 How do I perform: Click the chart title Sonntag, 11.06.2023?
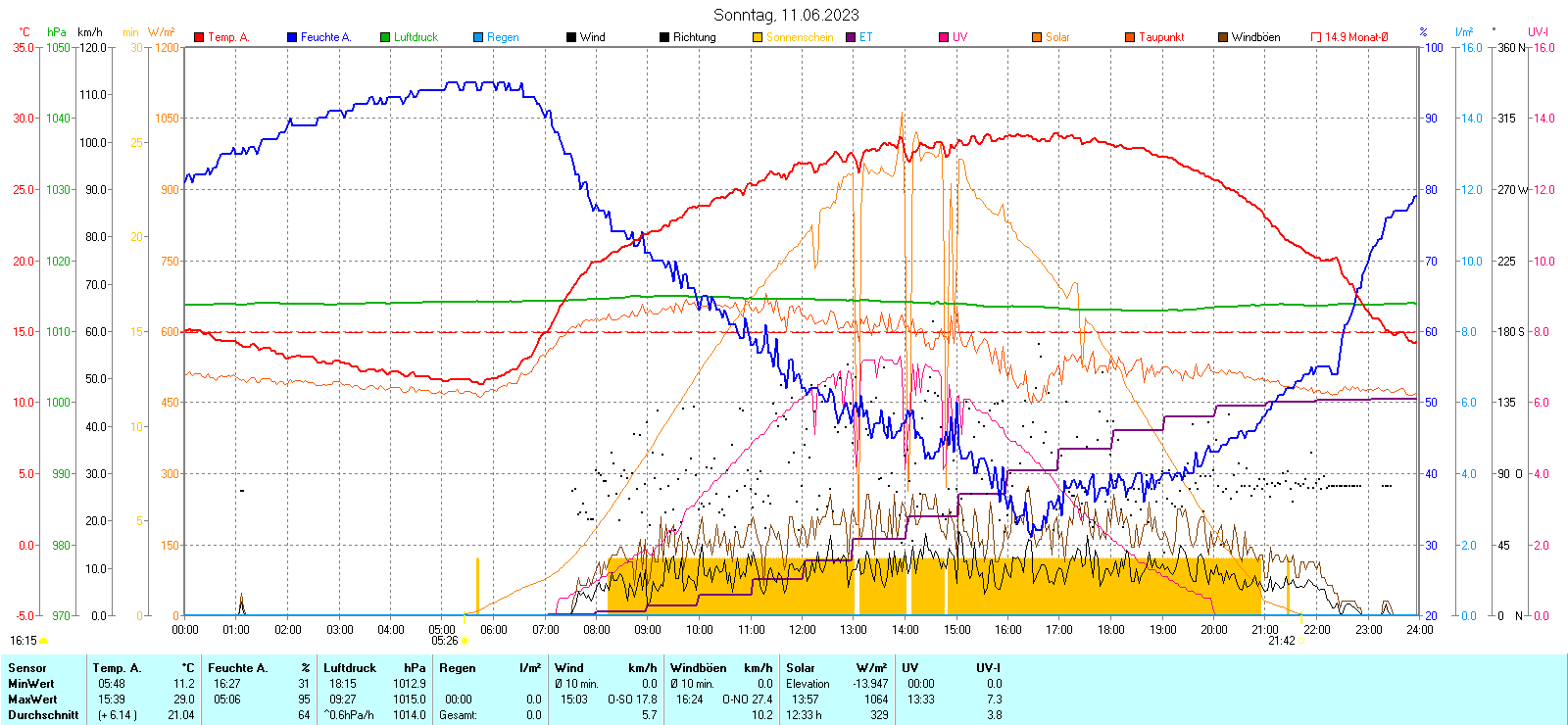point(786,15)
